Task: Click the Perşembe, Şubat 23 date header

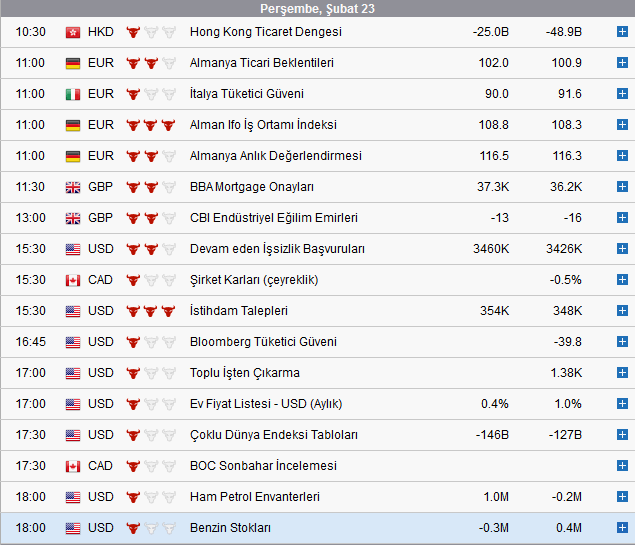Action: click(x=316, y=9)
